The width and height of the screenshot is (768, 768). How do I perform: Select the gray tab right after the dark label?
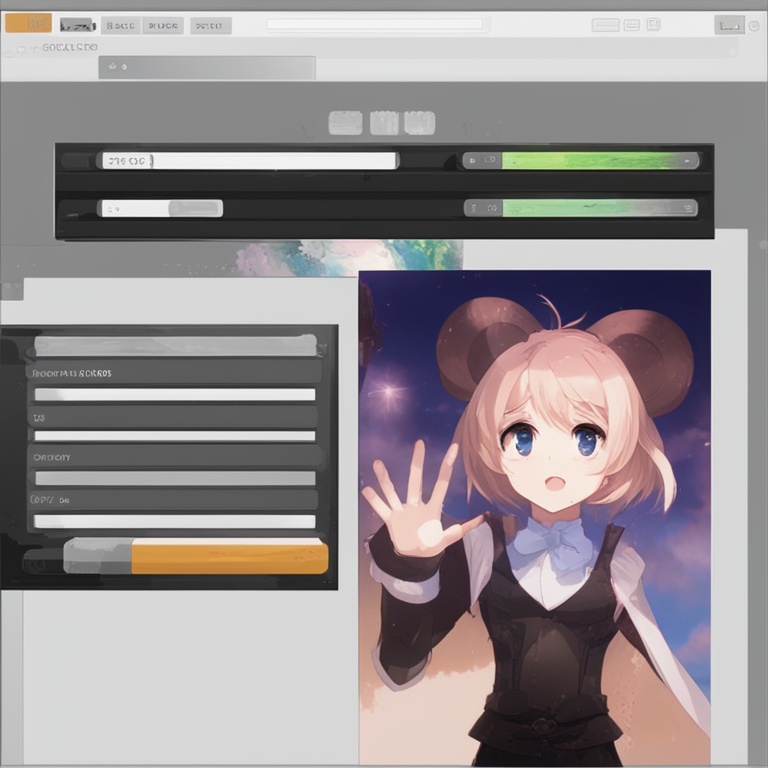tap(120, 25)
